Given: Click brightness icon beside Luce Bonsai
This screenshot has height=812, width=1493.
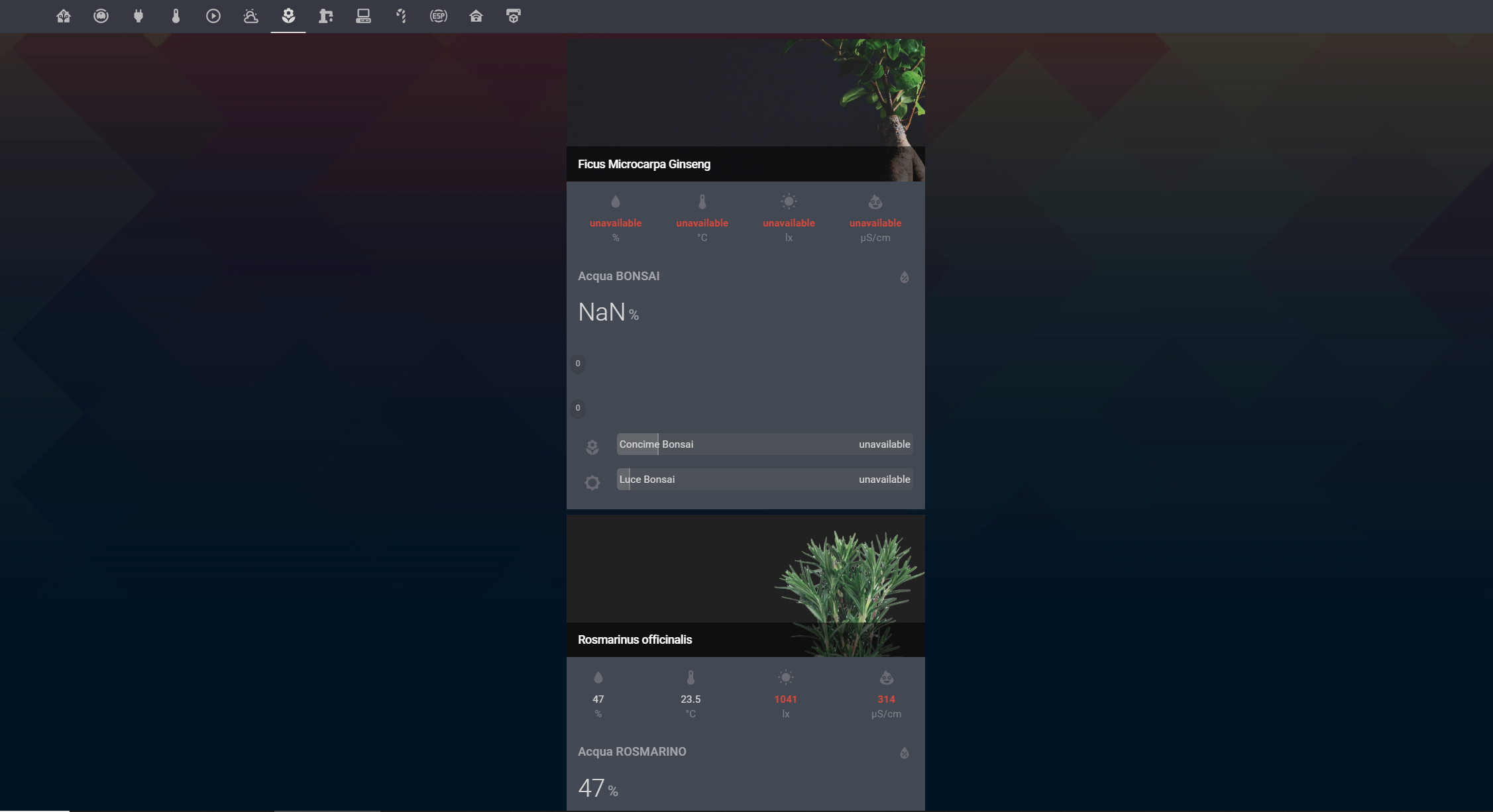Looking at the screenshot, I should tap(592, 482).
